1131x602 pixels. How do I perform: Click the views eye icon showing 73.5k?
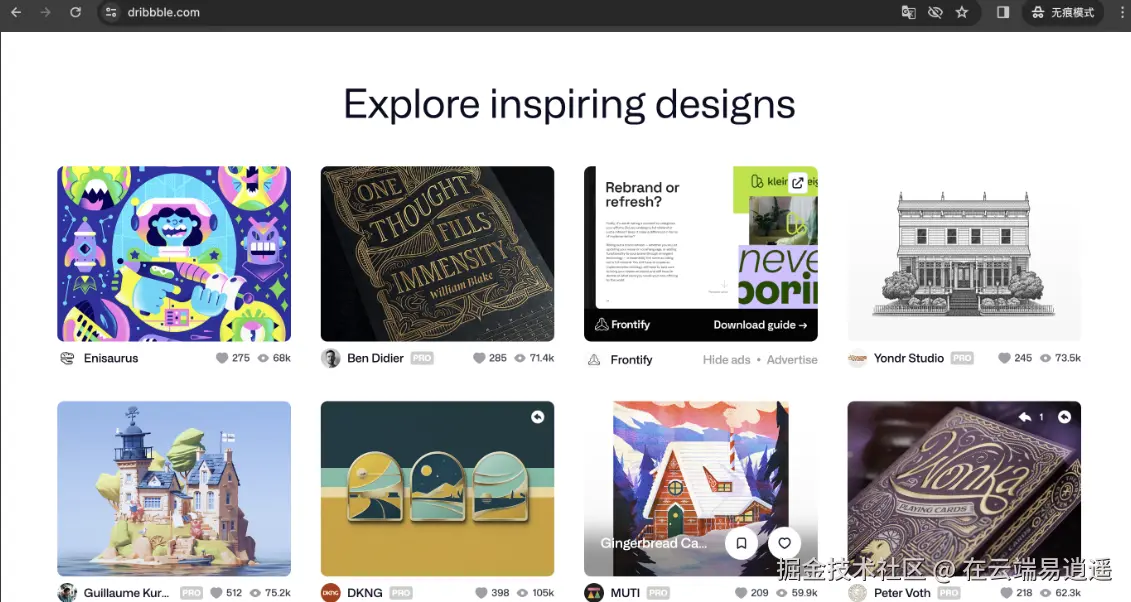pyautogui.click(x=1045, y=358)
